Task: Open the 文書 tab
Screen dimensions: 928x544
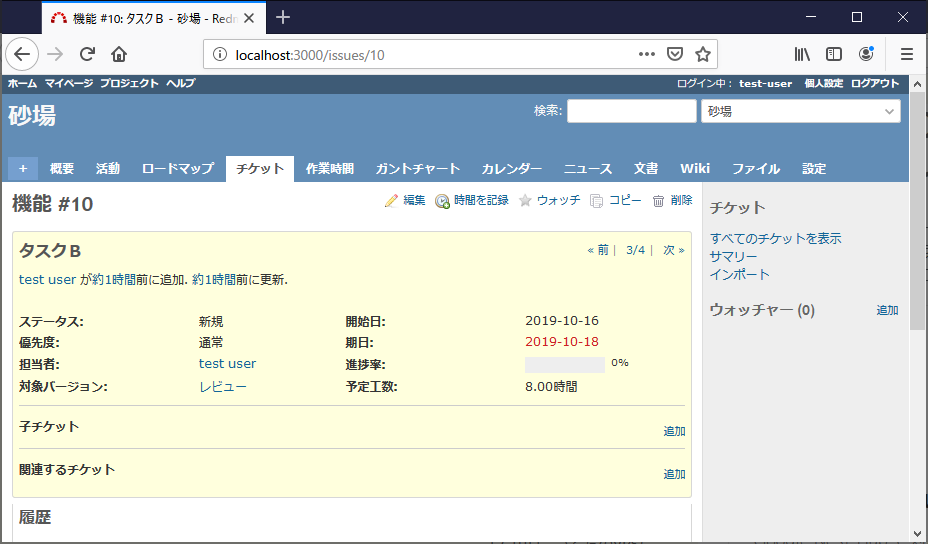Action: coord(646,169)
